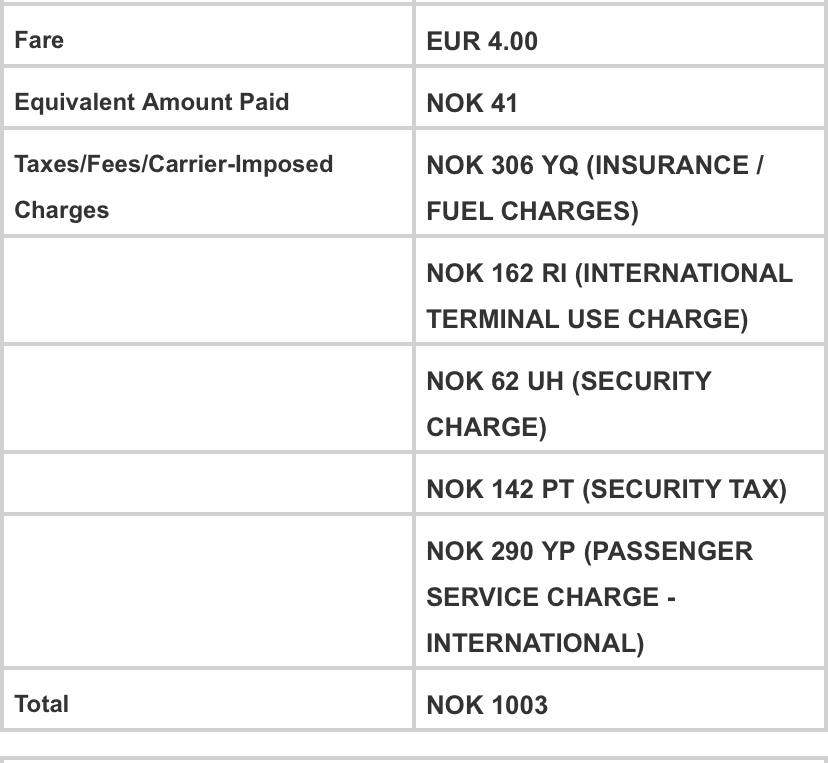Click the words TERMINAL USE CHARGE)
Viewport: 828px width, 763px height.
pyautogui.click(x=587, y=319)
